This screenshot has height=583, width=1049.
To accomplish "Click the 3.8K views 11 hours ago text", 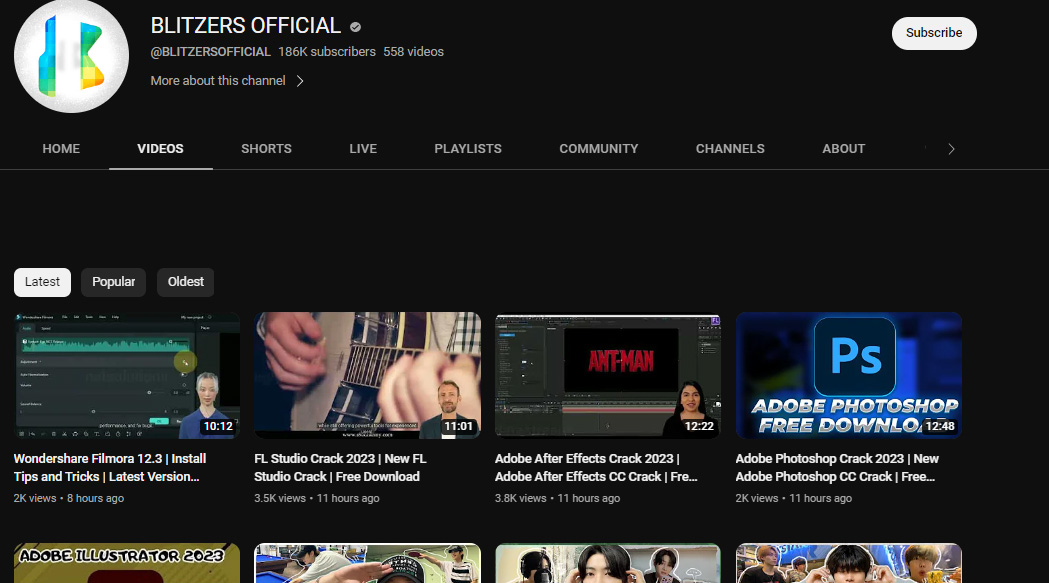I will (557, 498).
